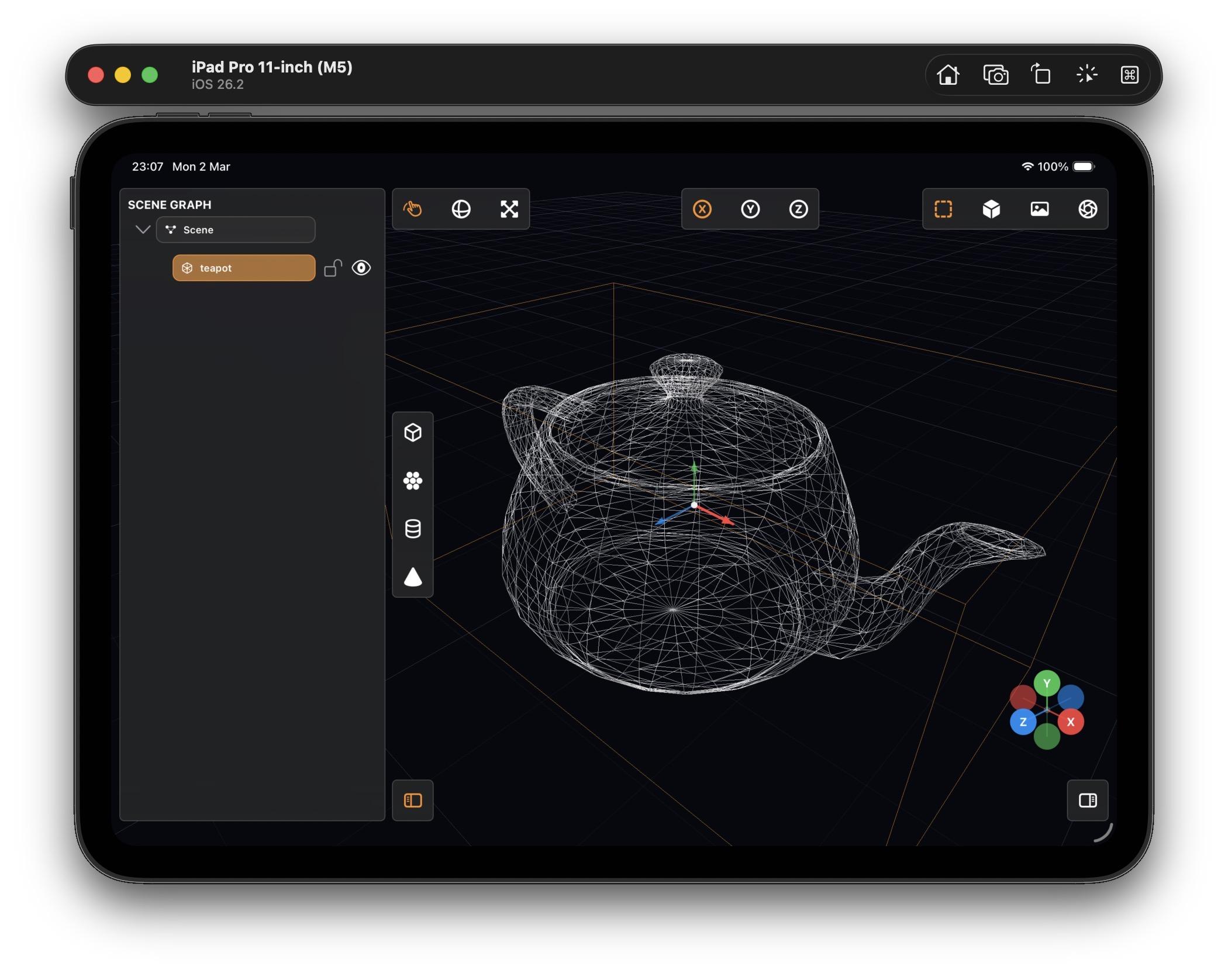The width and height of the screenshot is (1228, 980).
Task: Toggle the X axis constraint
Action: [702, 209]
